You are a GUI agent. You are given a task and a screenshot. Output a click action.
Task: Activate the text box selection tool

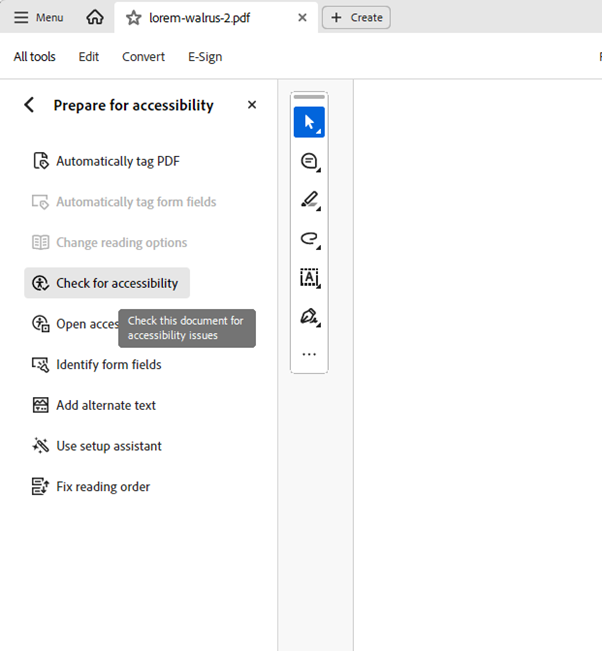click(309, 278)
